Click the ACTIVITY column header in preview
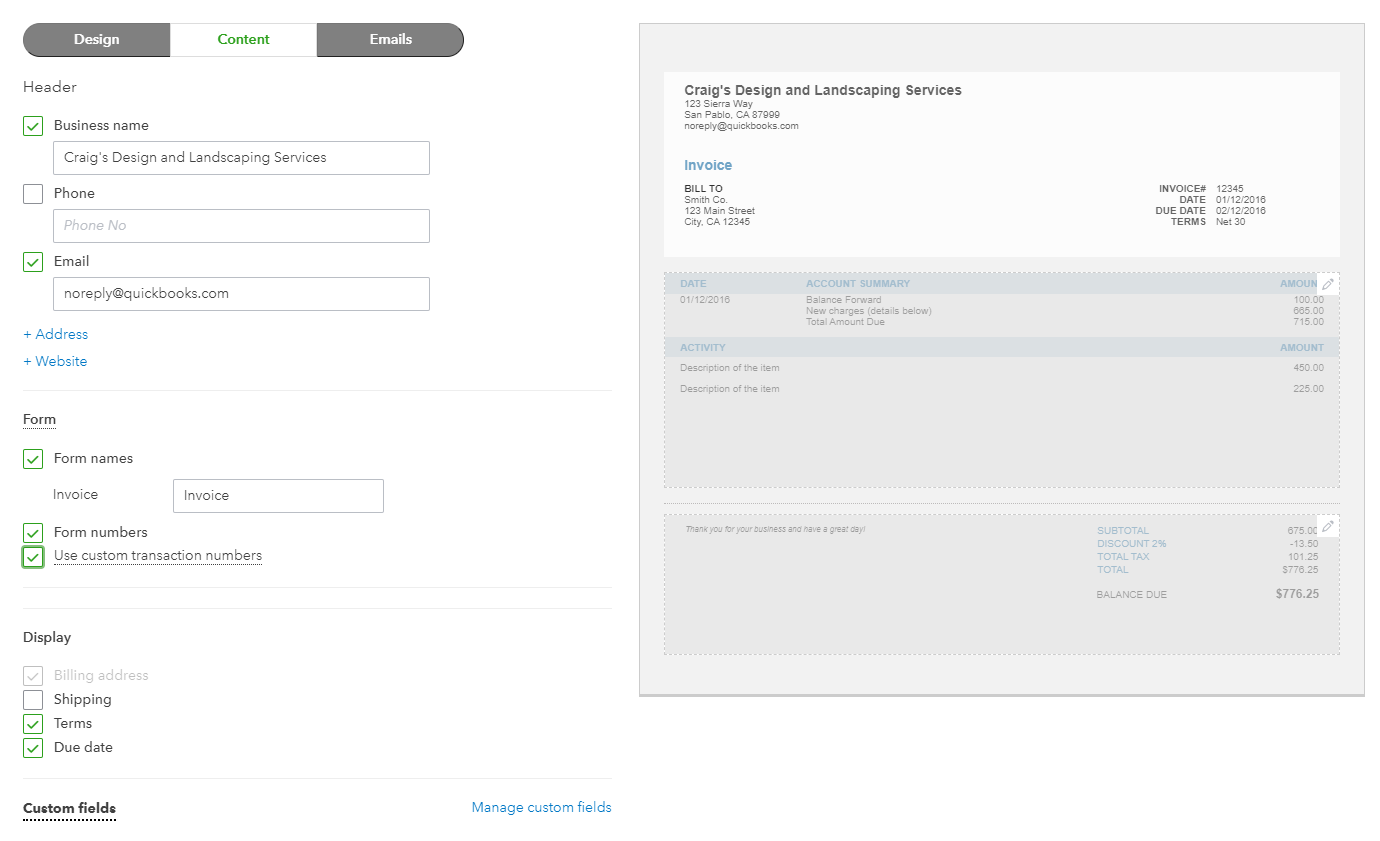This screenshot has height=841, width=1380. click(703, 348)
